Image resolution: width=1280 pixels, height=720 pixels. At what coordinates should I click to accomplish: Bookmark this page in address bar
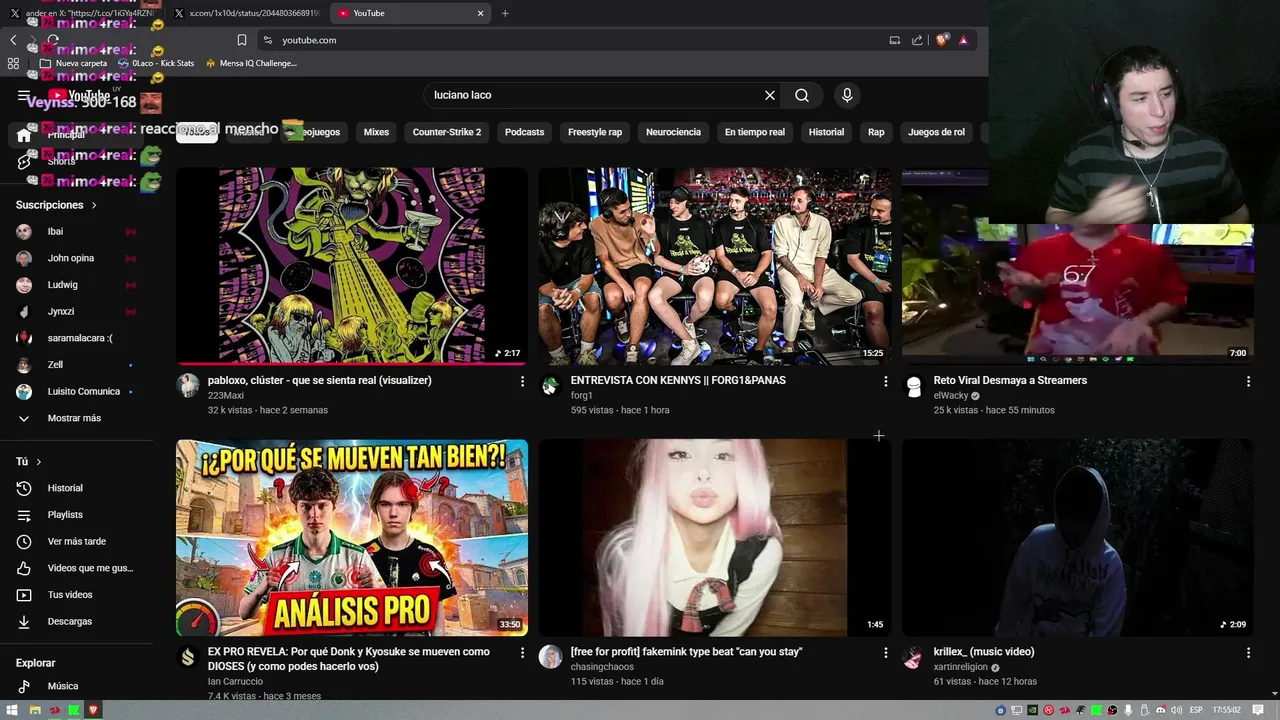click(242, 40)
